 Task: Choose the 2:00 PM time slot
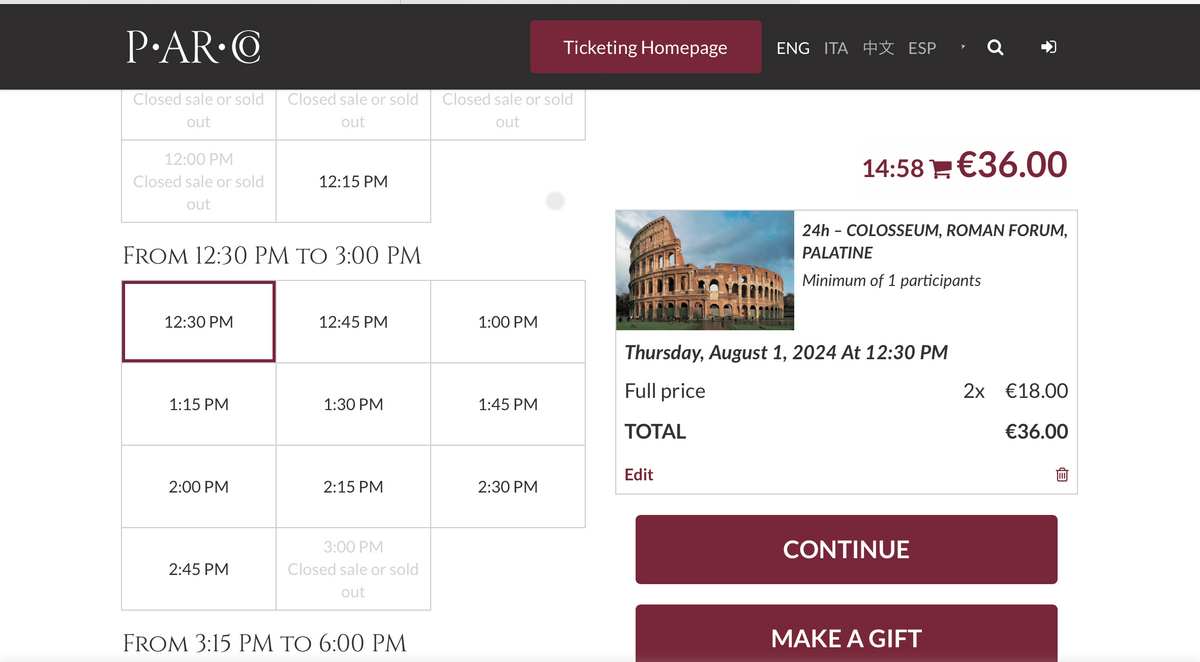coord(199,486)
